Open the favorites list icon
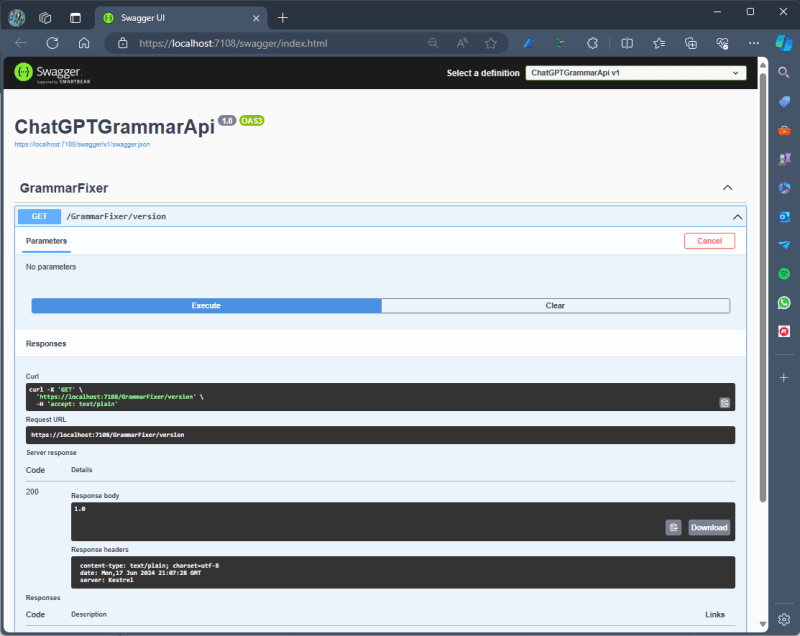 (x=659, y=43)
